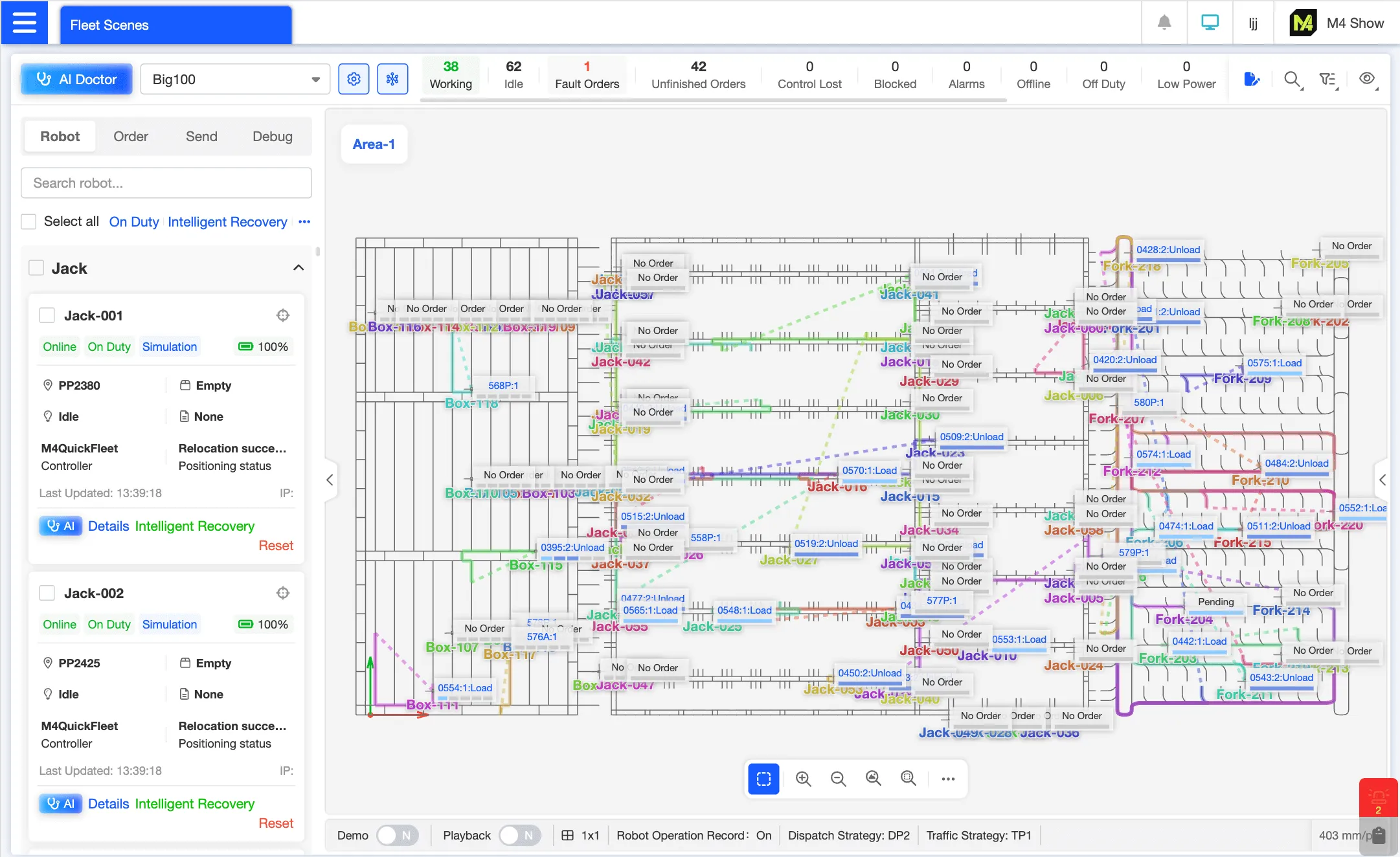The width and height of the screenshot is (1400, 857).
Task: Check the Select all checkbox
Action: pyautogui.click(x=28, y=222)
